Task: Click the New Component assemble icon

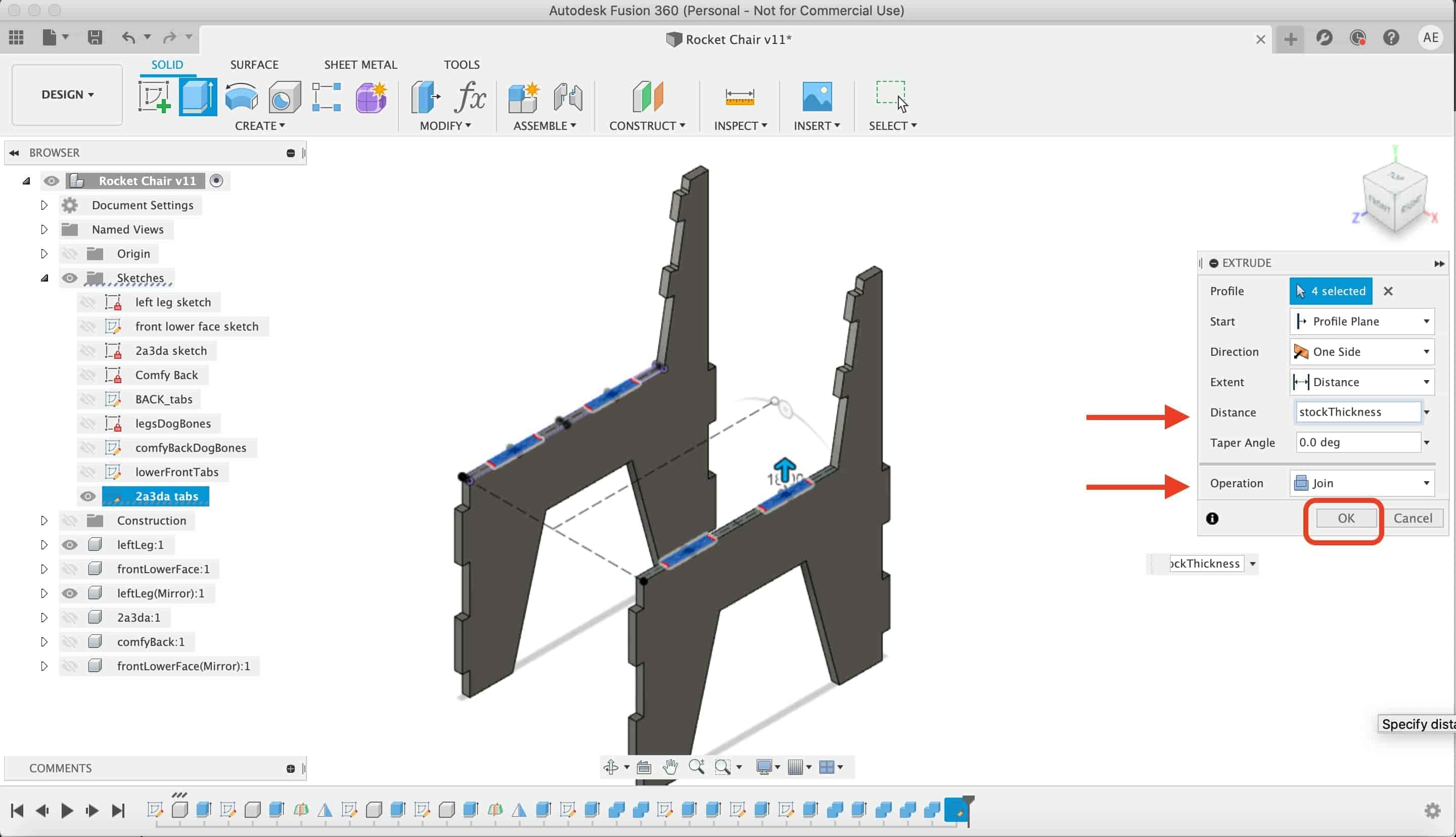Action: (x=524, y=97)
